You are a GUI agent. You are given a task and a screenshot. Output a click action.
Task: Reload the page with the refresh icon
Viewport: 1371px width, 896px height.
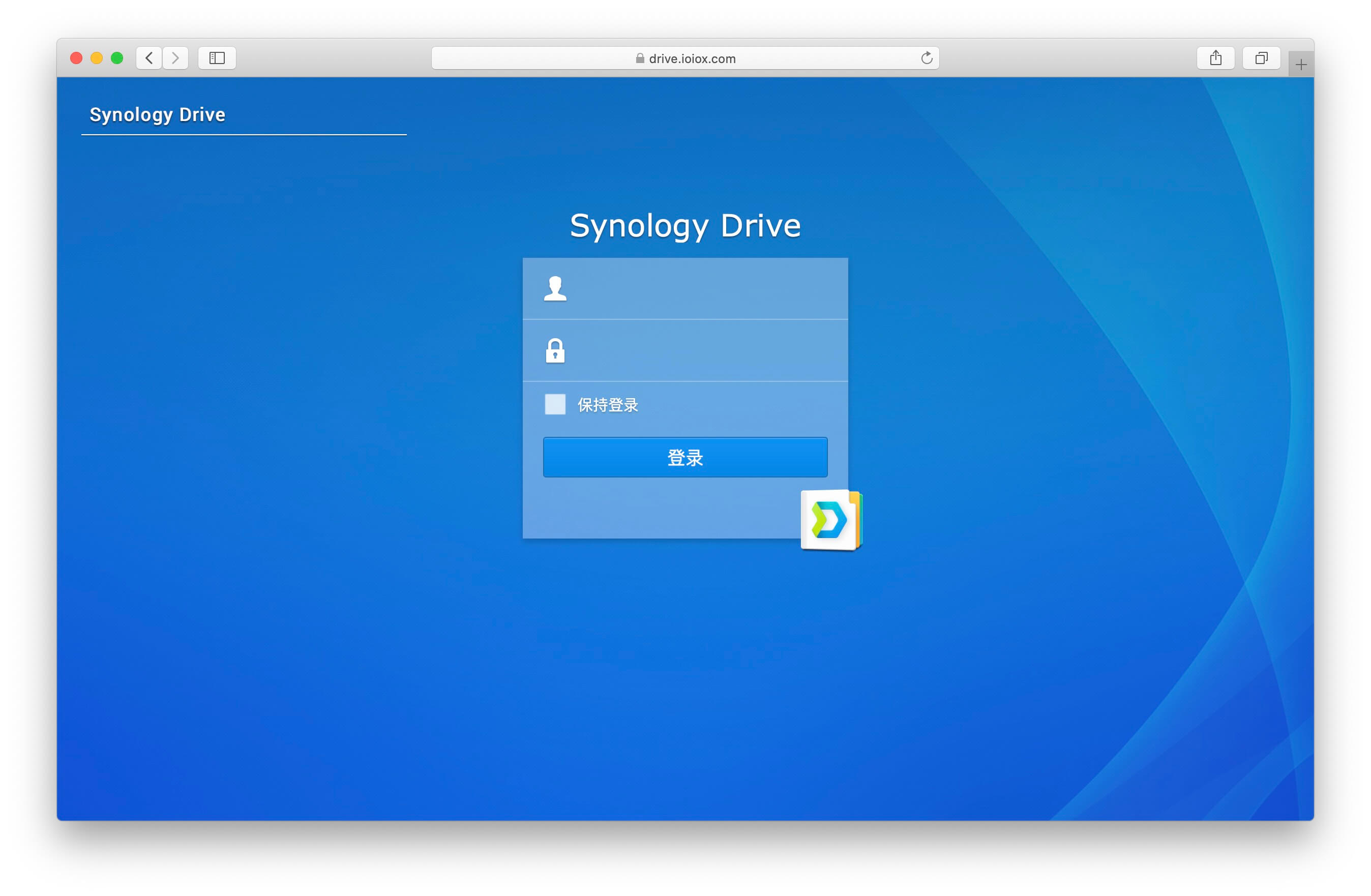point(926,58)
